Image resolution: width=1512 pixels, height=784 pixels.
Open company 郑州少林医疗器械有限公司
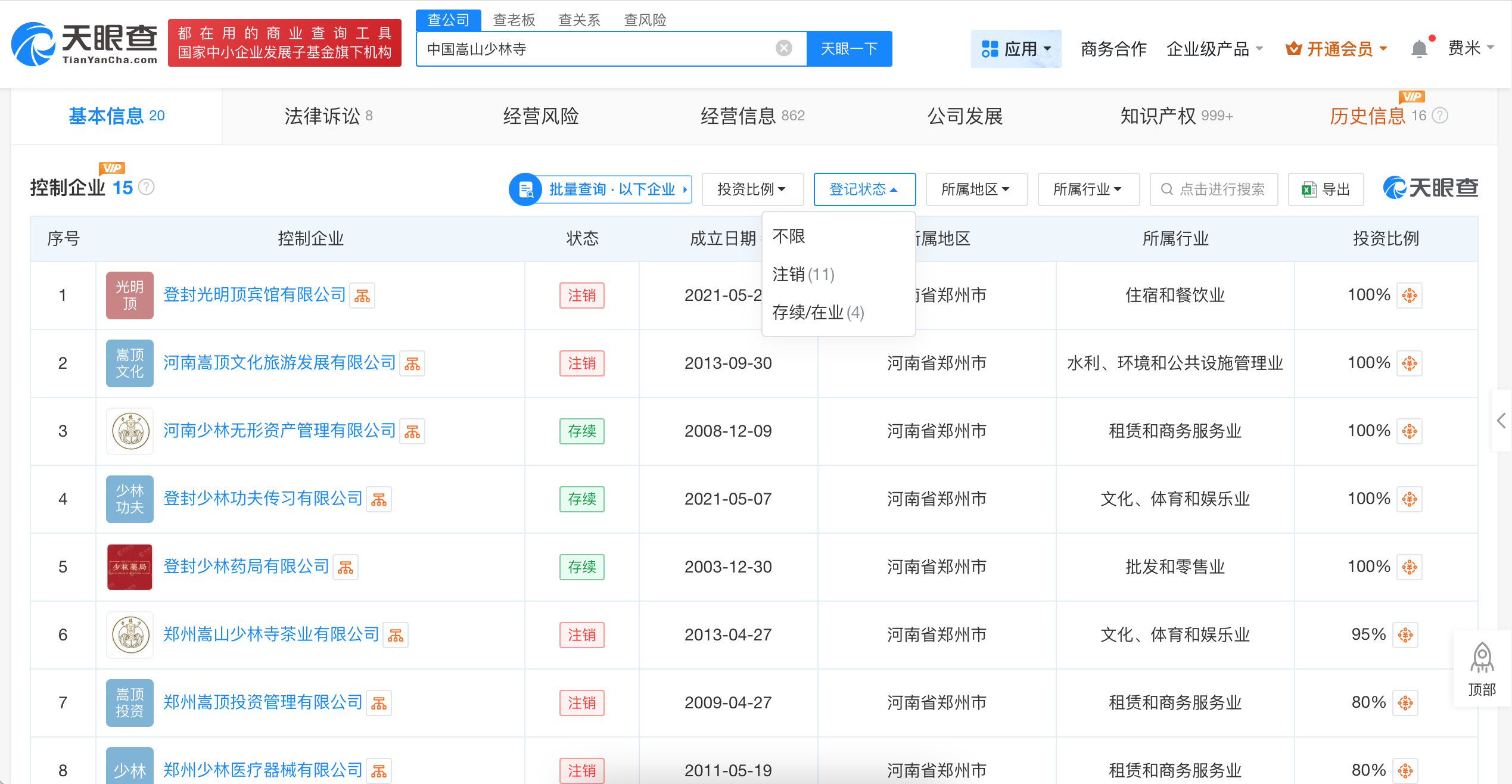coord(263,770)
